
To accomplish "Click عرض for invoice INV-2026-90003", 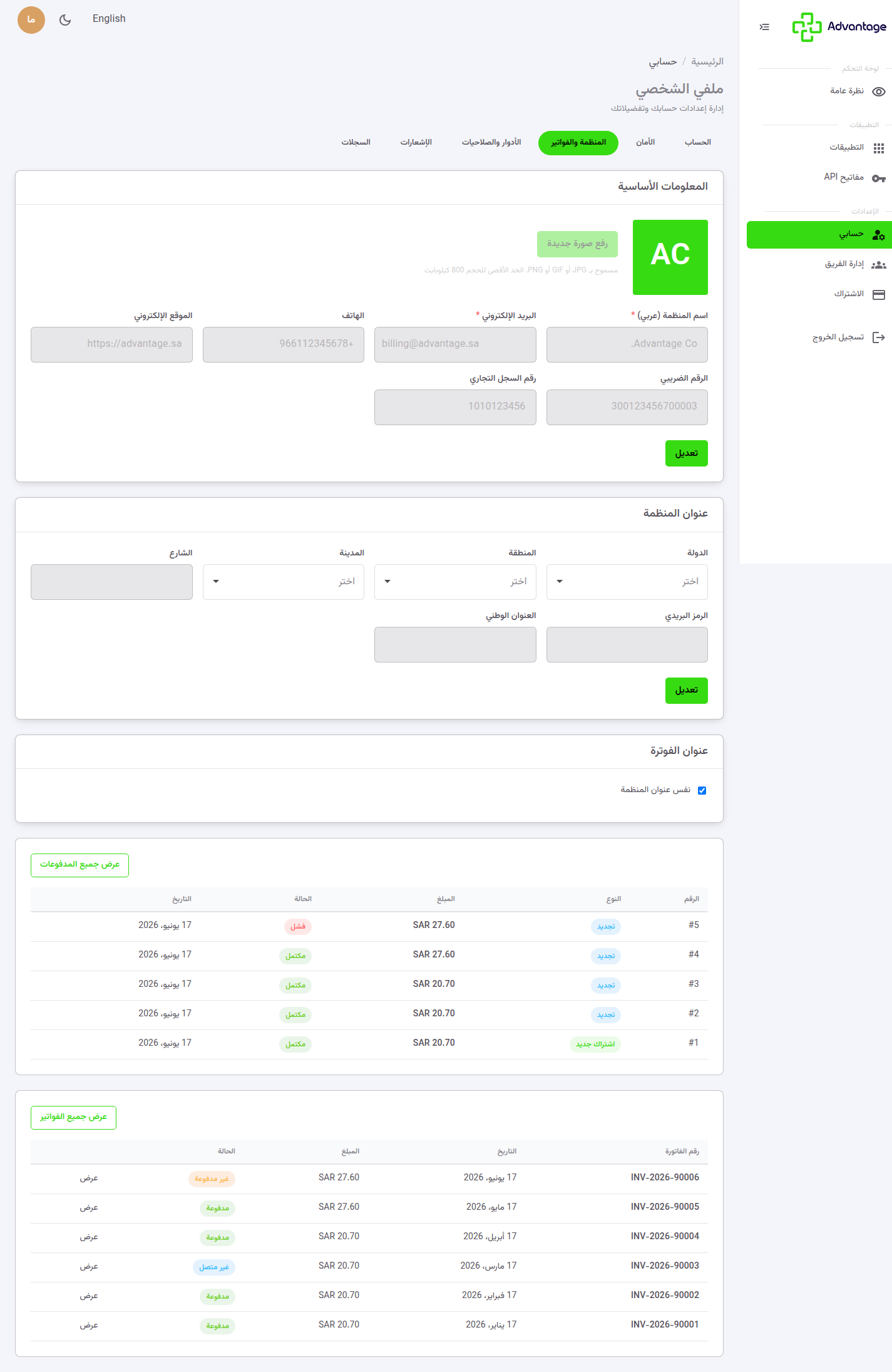I will (89, 1267).
